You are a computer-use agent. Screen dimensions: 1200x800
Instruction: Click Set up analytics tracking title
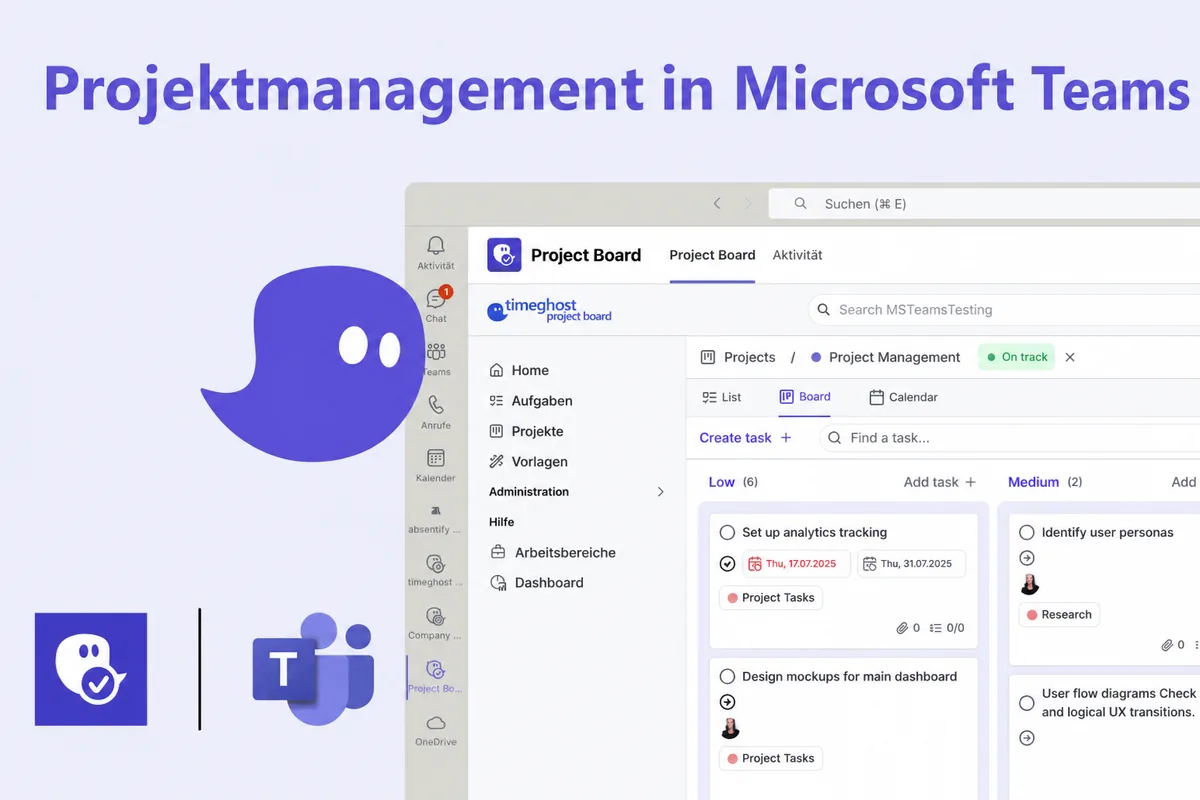[814, 533]
